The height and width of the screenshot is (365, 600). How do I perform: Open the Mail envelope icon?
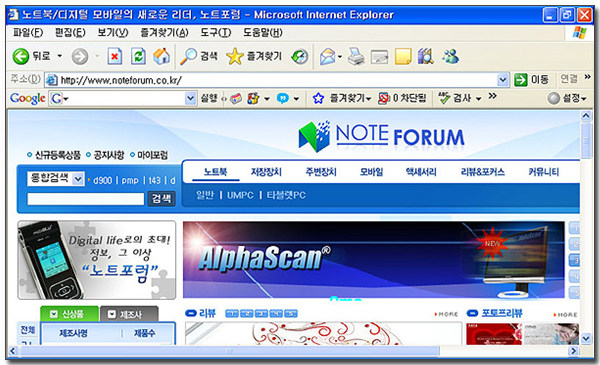click(328, 57)
